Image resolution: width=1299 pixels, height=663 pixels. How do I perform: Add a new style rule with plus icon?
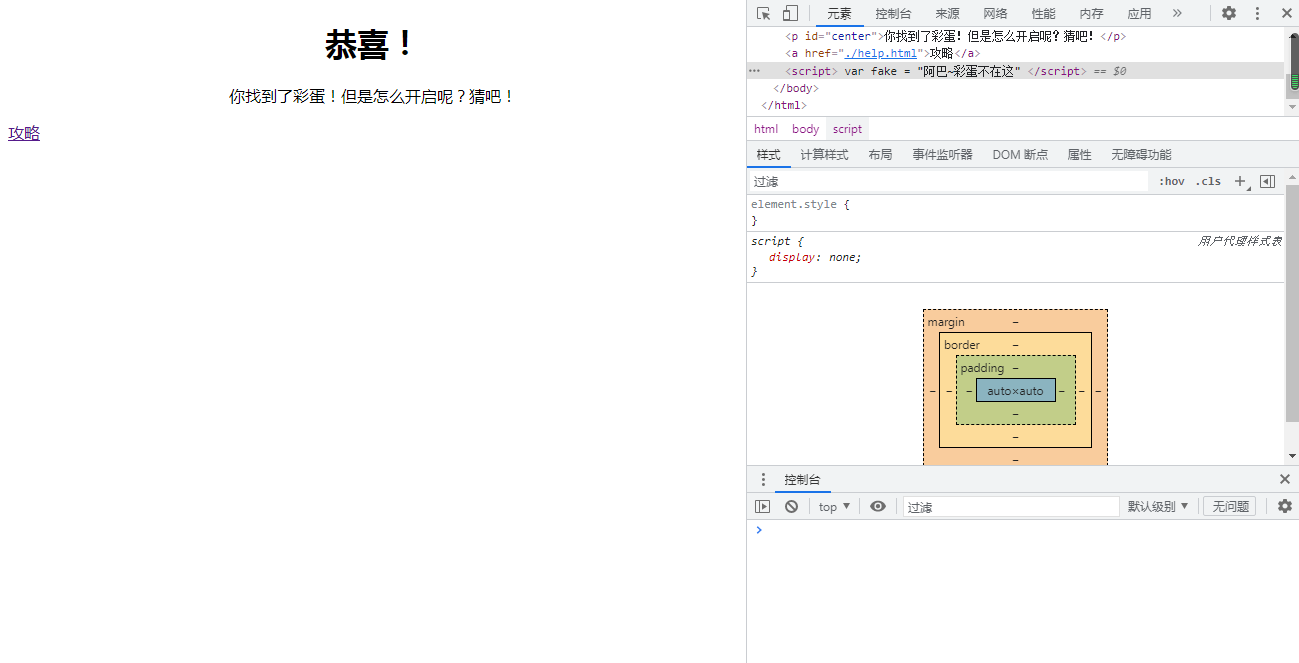1240,181
